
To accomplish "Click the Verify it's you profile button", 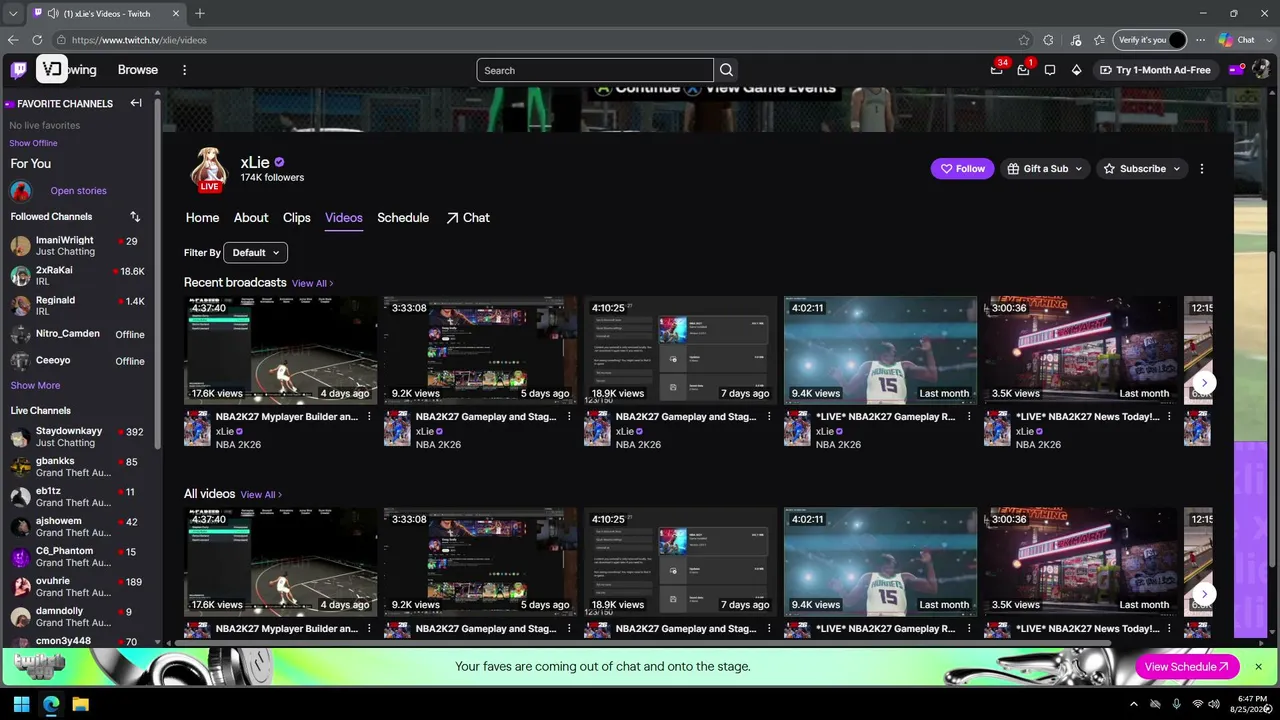I will [1150, 40].
